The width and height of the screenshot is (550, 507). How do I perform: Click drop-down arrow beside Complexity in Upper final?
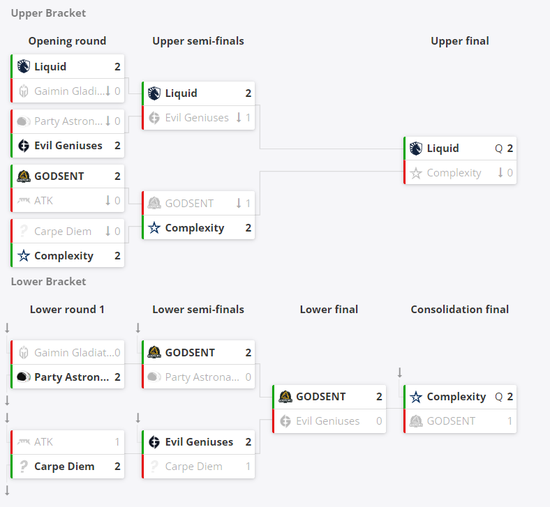click(x=501, y=172)
